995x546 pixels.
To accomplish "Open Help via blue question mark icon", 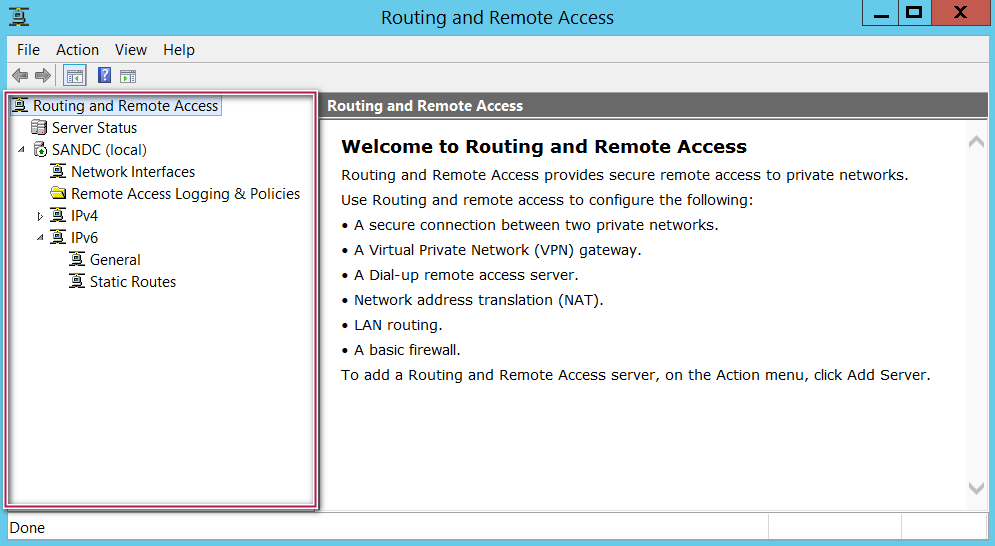I will click(104, 76).
